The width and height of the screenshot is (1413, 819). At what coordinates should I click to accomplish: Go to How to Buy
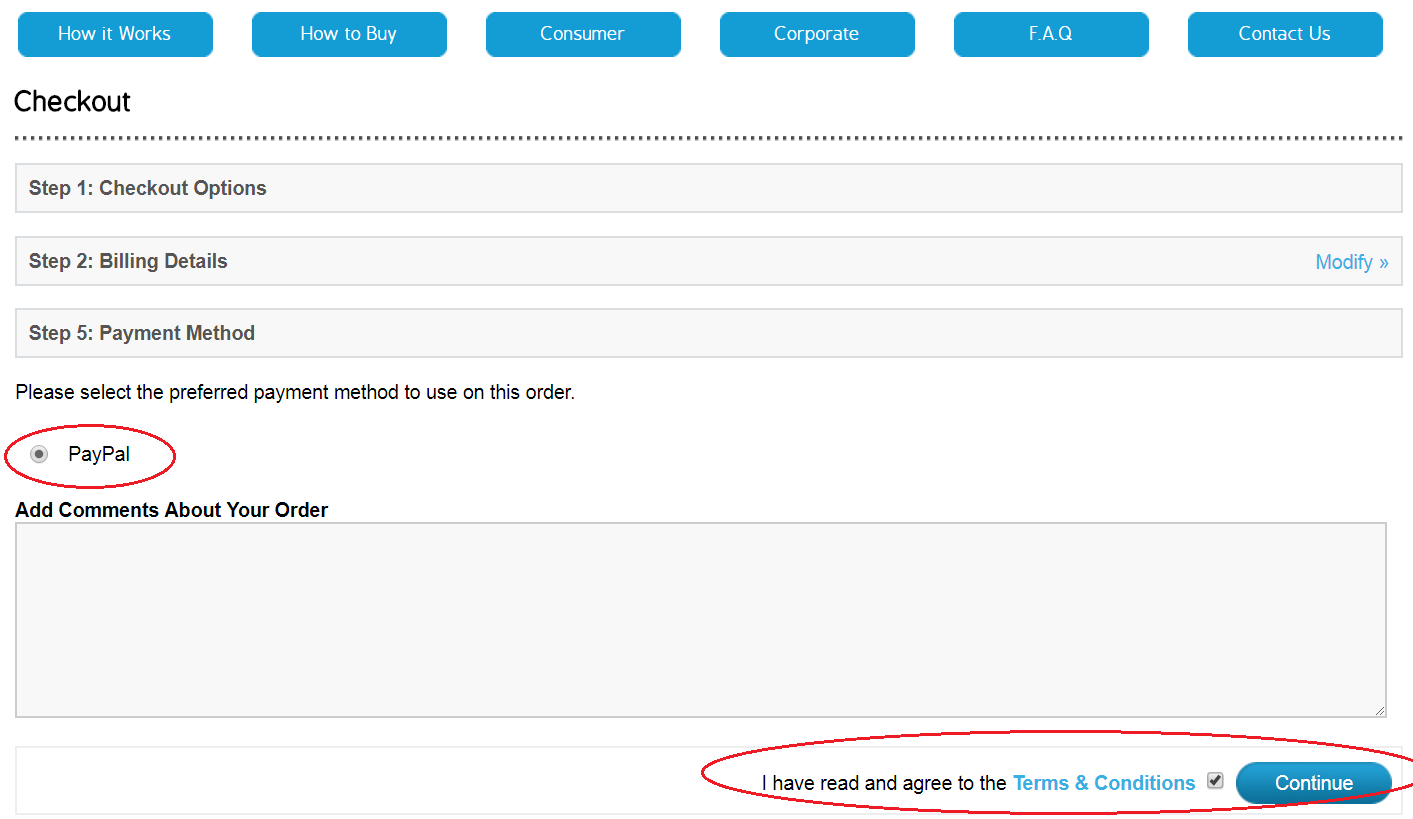click(x=349, y=34)
